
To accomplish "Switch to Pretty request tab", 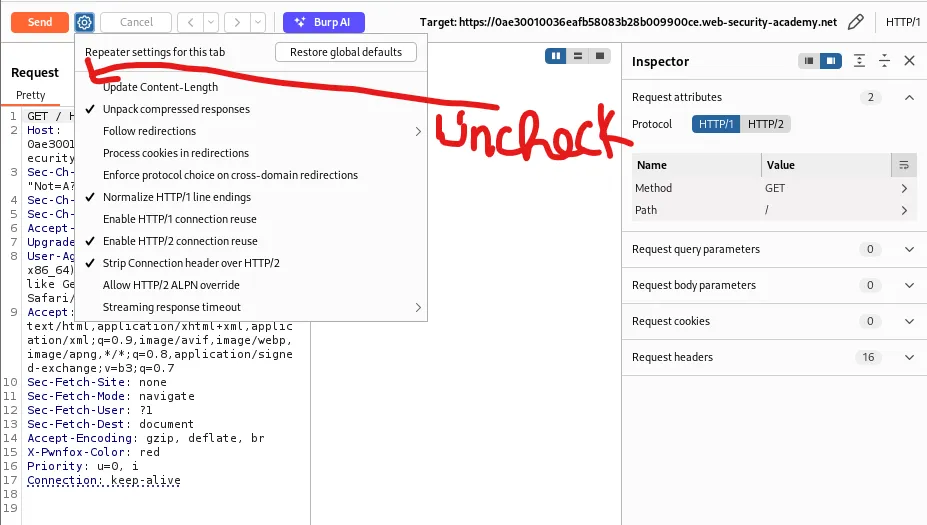I will (31, 95).
